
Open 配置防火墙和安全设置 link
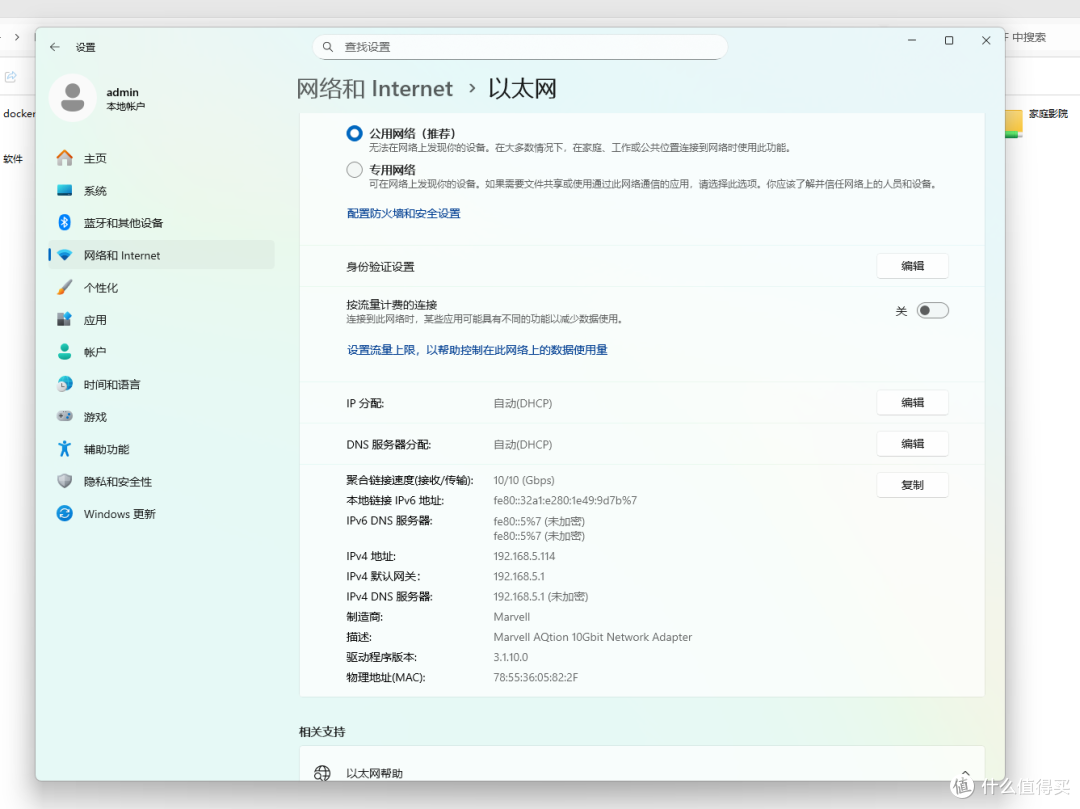click(x=404, y=213)
